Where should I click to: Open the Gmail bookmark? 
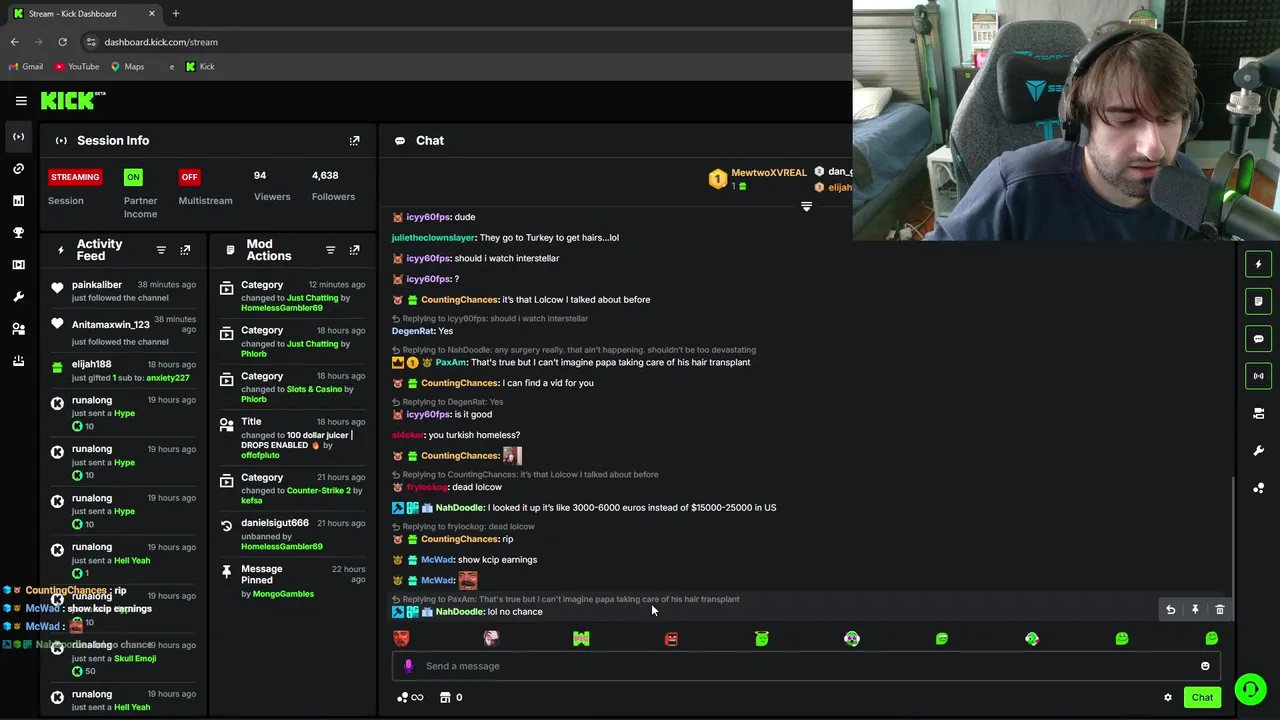click(26, 67)
